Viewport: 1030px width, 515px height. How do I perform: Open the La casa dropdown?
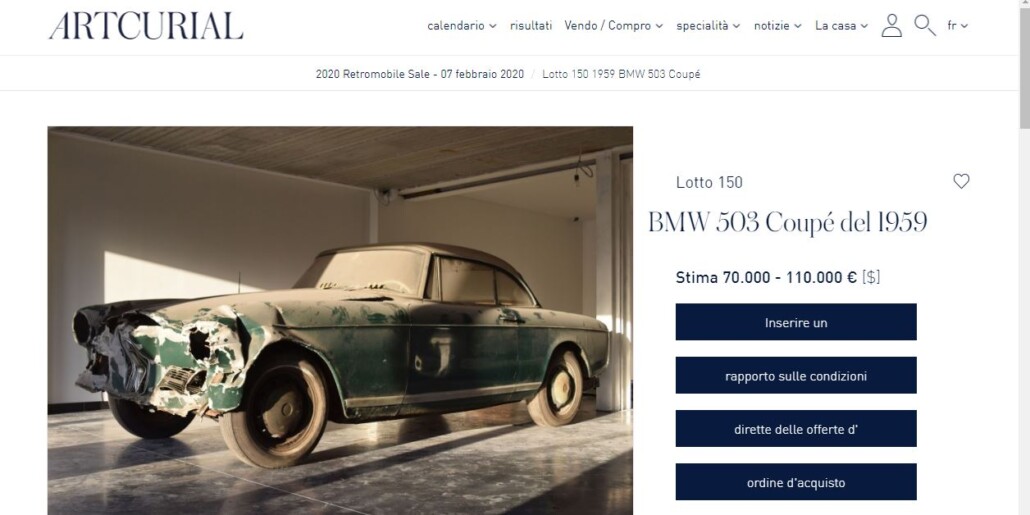[x=841, y=26]
